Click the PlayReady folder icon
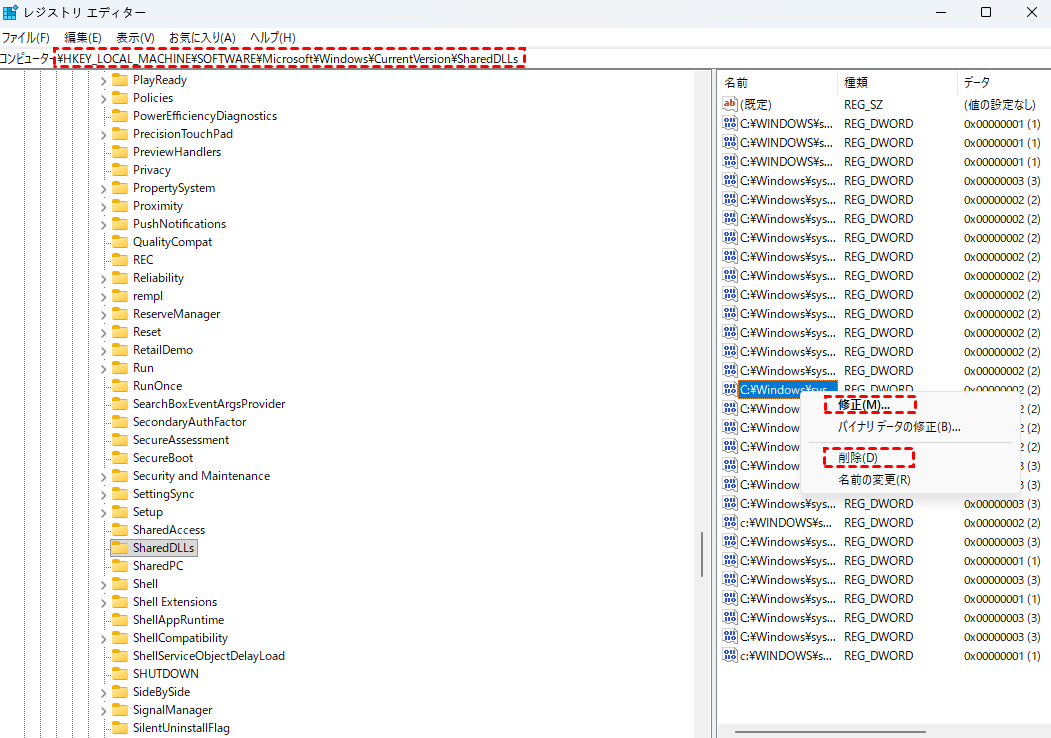The width and height of the screenshot is (1051, 738). pyautogui.click(x=120, y=80)
